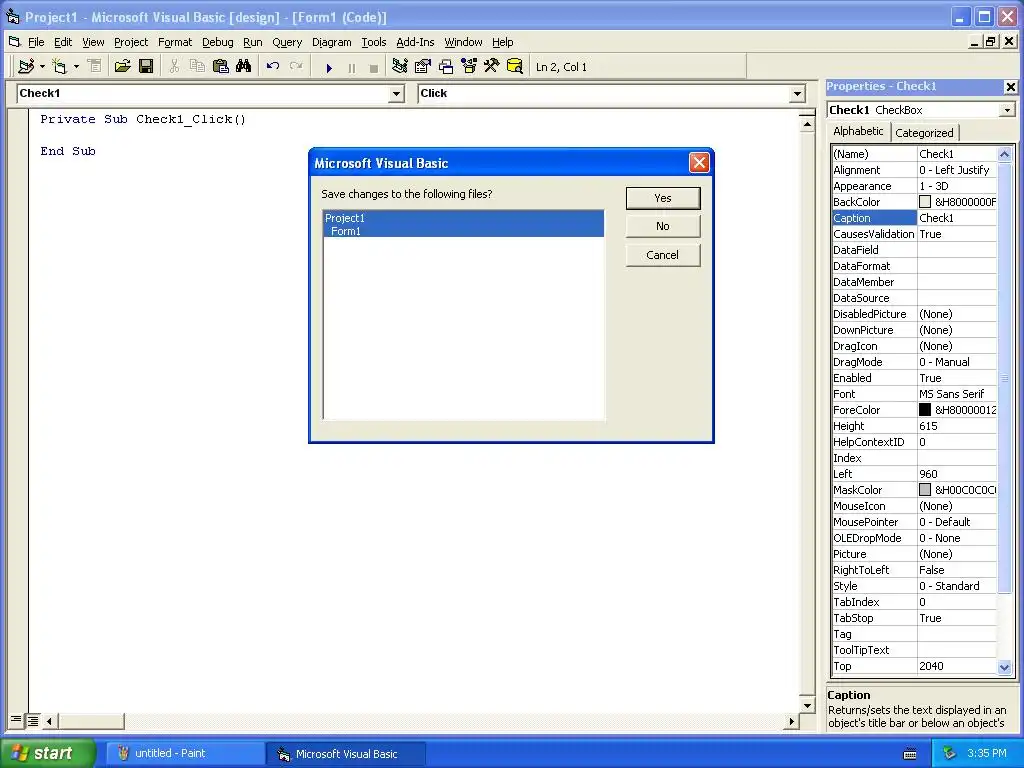
Task: Click Yes to save changes
Action: tap(663, 198)
